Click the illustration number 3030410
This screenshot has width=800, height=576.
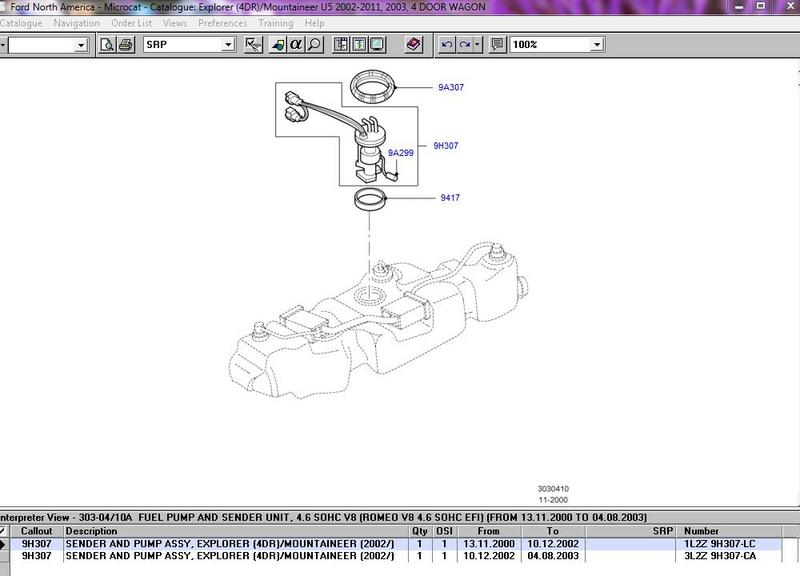click(x=553, y=489)
